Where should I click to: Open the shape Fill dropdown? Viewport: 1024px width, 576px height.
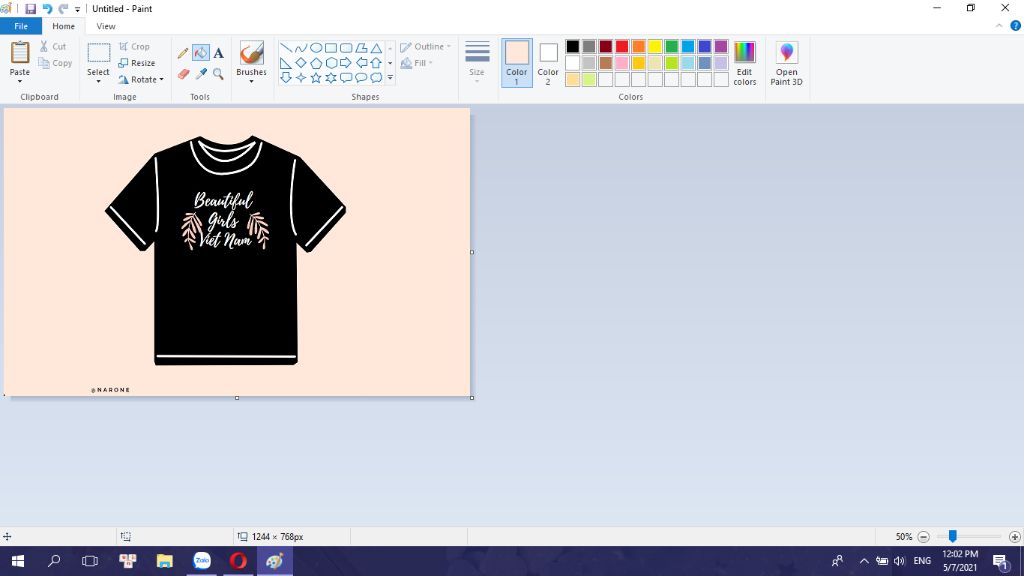(417, 63)
